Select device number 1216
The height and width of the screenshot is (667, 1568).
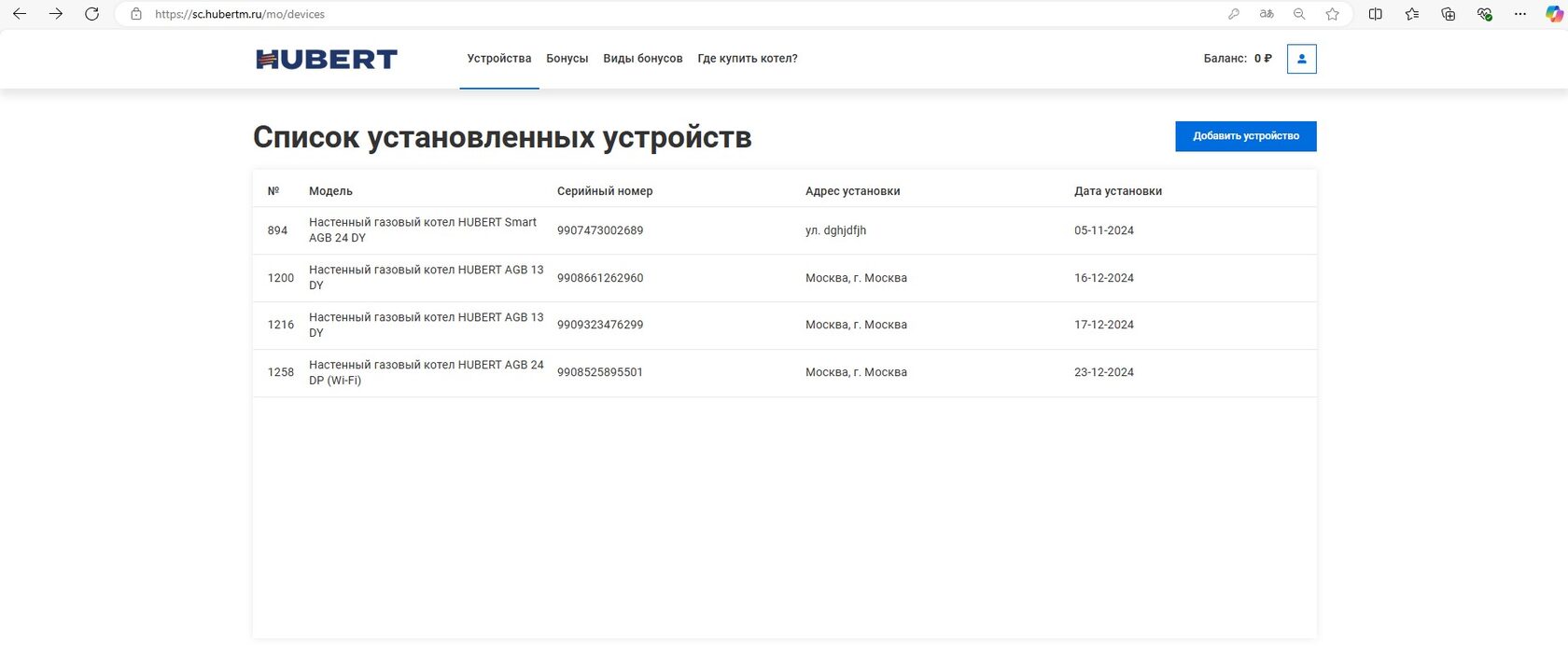281,325
